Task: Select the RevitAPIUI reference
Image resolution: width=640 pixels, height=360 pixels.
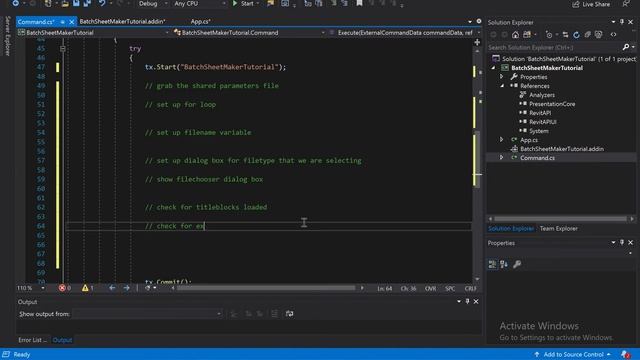Action: tap(543, 122)
